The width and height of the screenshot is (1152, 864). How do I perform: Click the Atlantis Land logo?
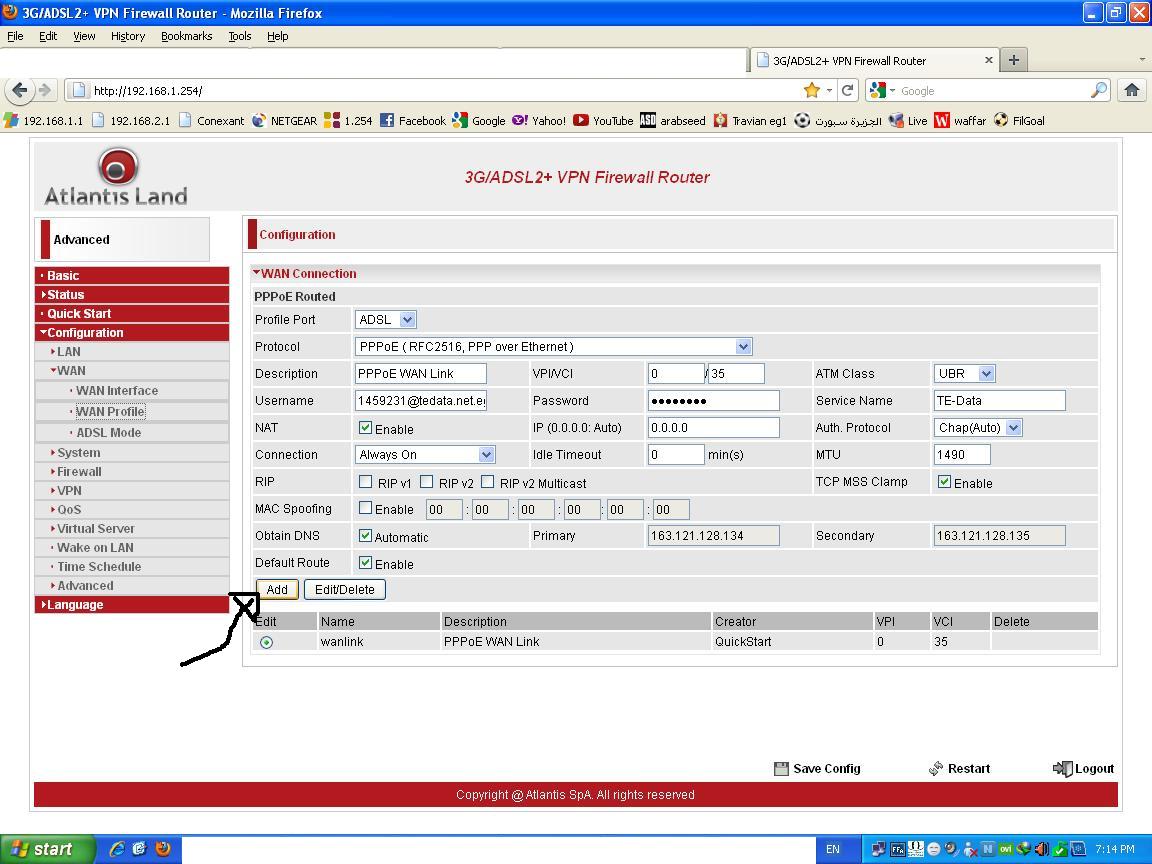116,176
